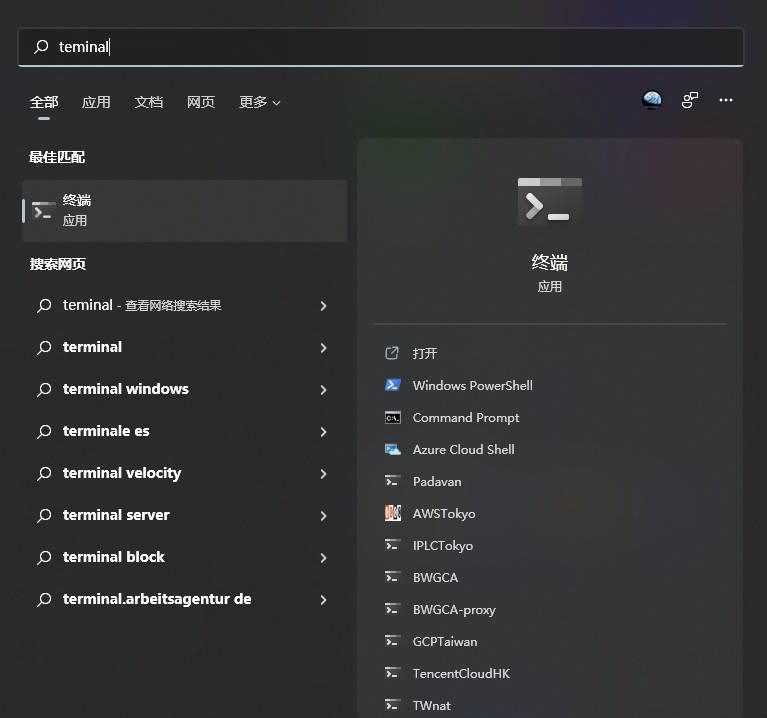Click the Padavan terminal icon
This screenshot has height=718, width=767.
[x=393, y=481]
